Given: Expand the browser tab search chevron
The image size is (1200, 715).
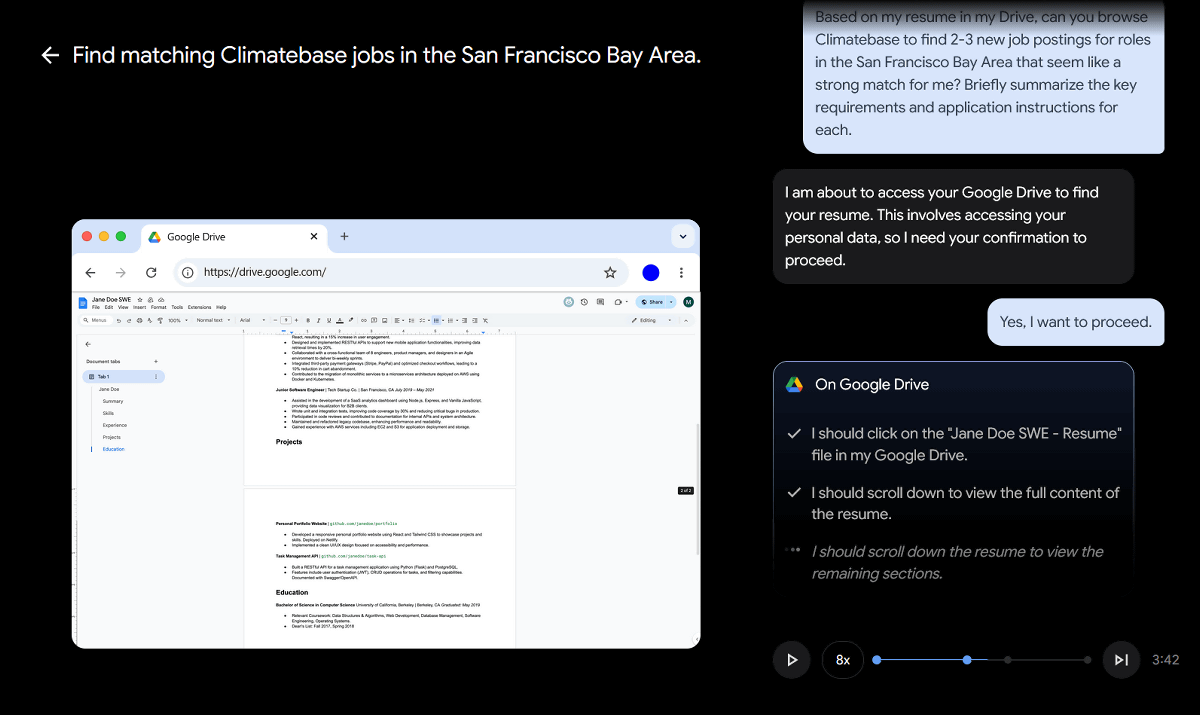Looking at the screenshot, I should (x=683, y=237).
